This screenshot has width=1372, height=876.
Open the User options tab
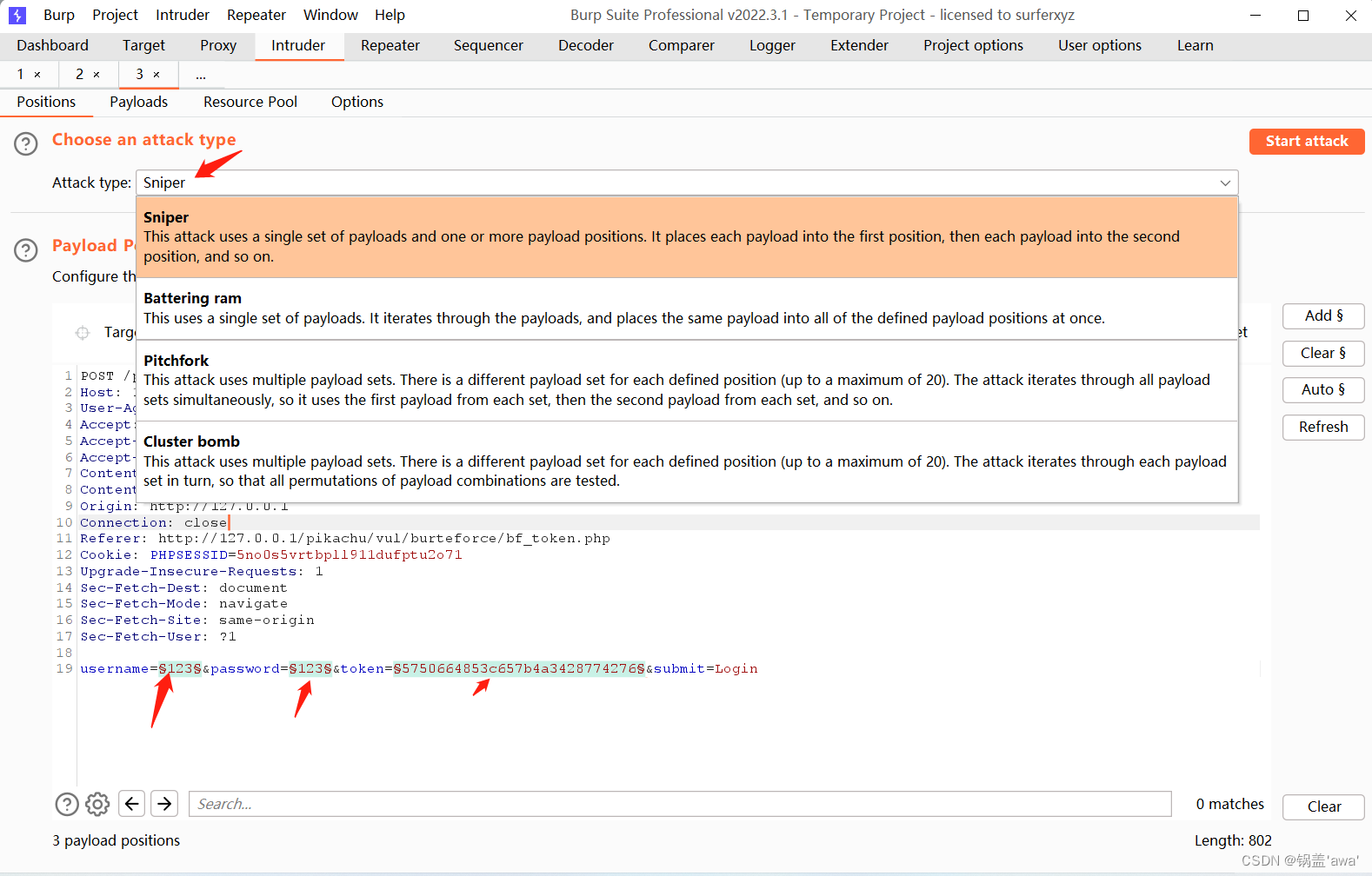coord(1100,45)
